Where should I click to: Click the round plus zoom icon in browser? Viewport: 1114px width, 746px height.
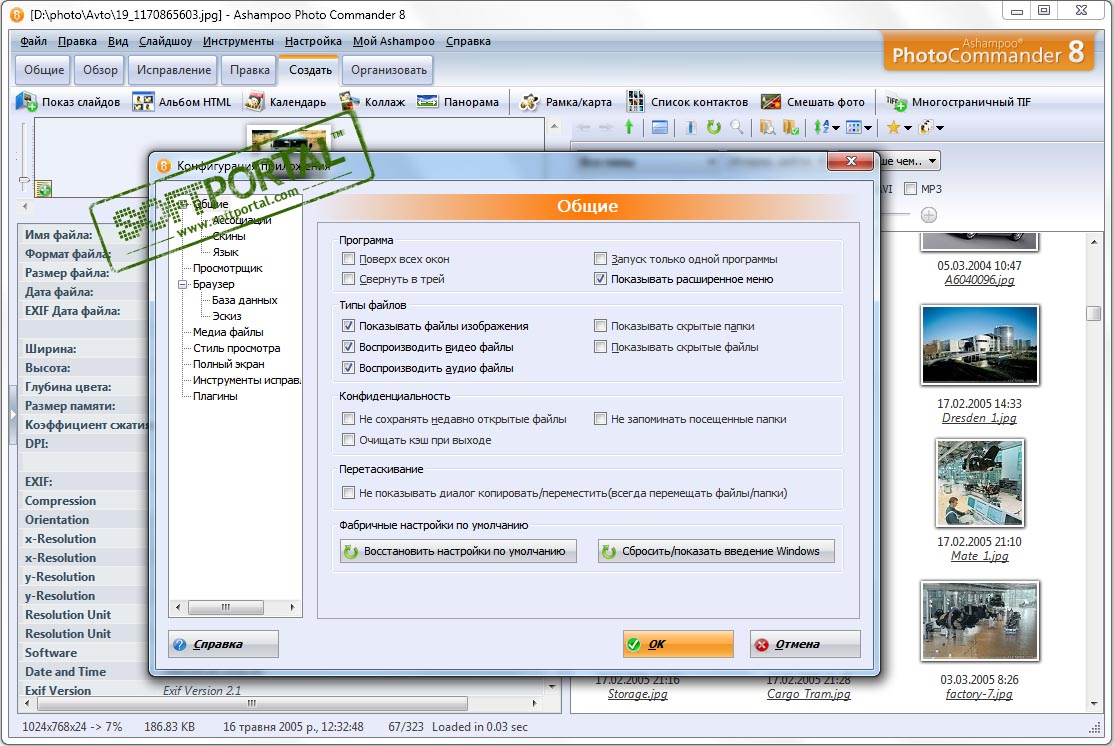[x=929, y=215]
